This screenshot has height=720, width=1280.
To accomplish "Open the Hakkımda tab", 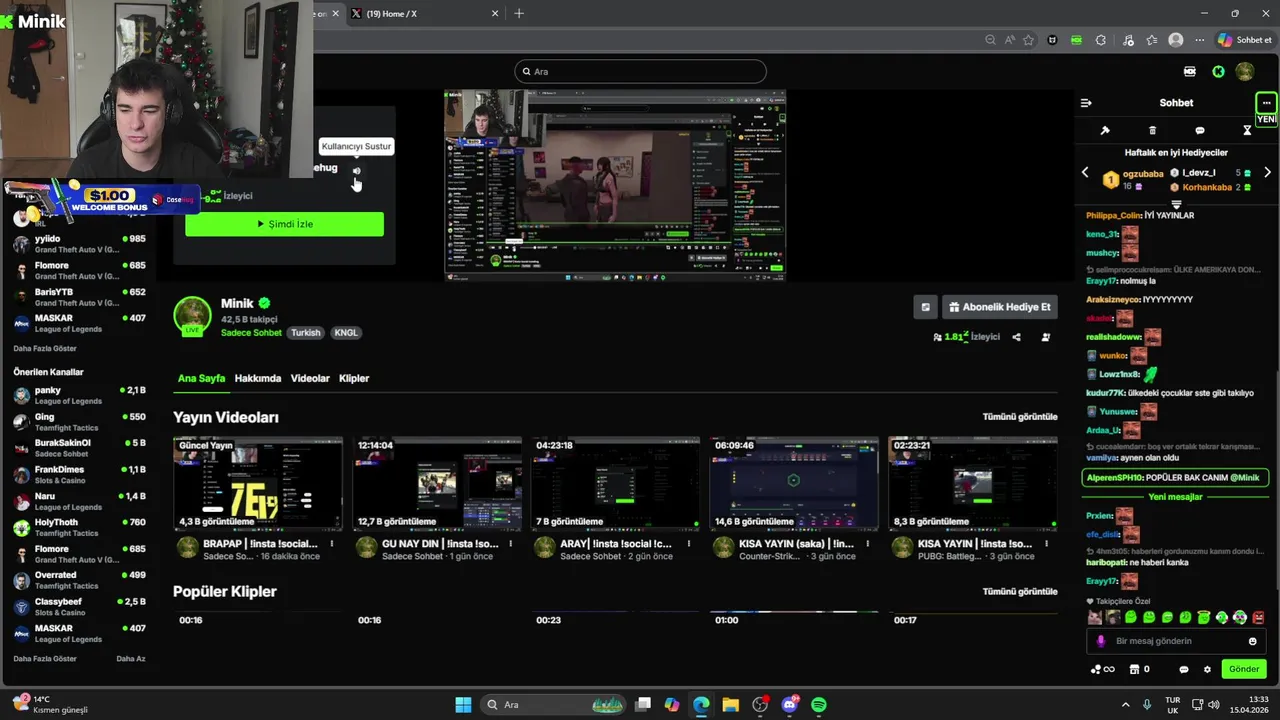I will [258, 378].
